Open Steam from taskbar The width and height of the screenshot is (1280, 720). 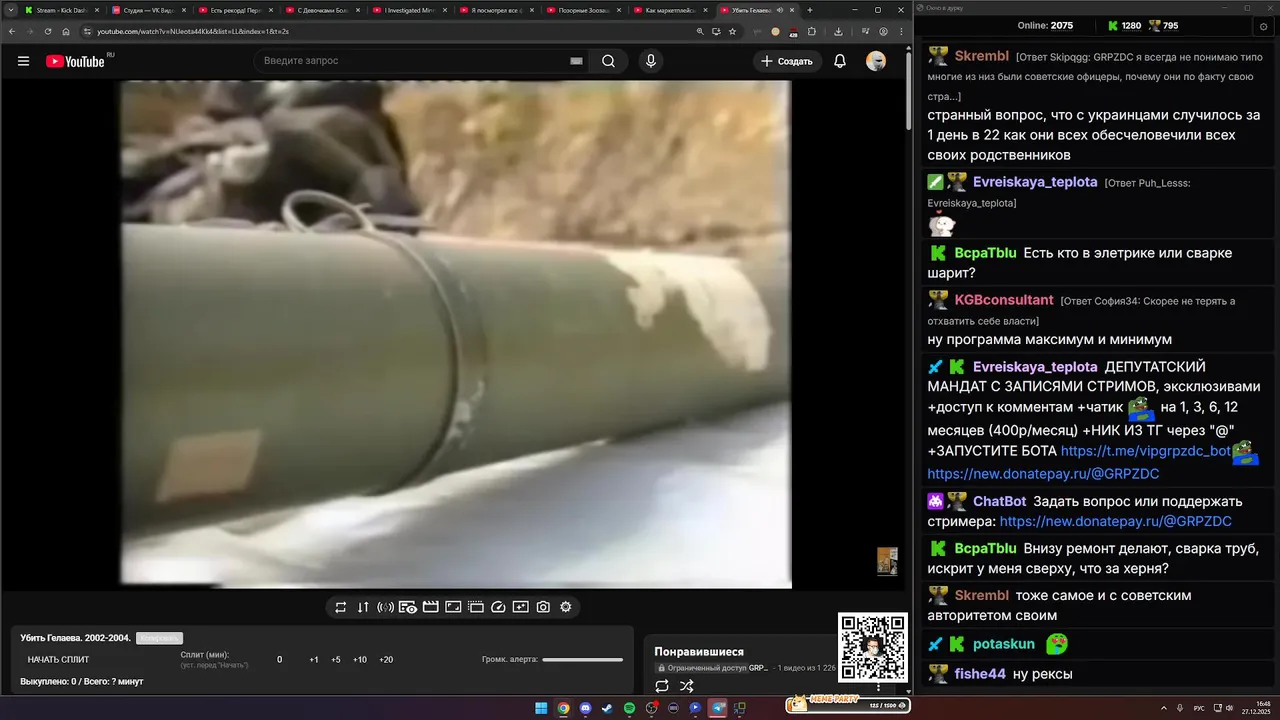pos(607,708)
